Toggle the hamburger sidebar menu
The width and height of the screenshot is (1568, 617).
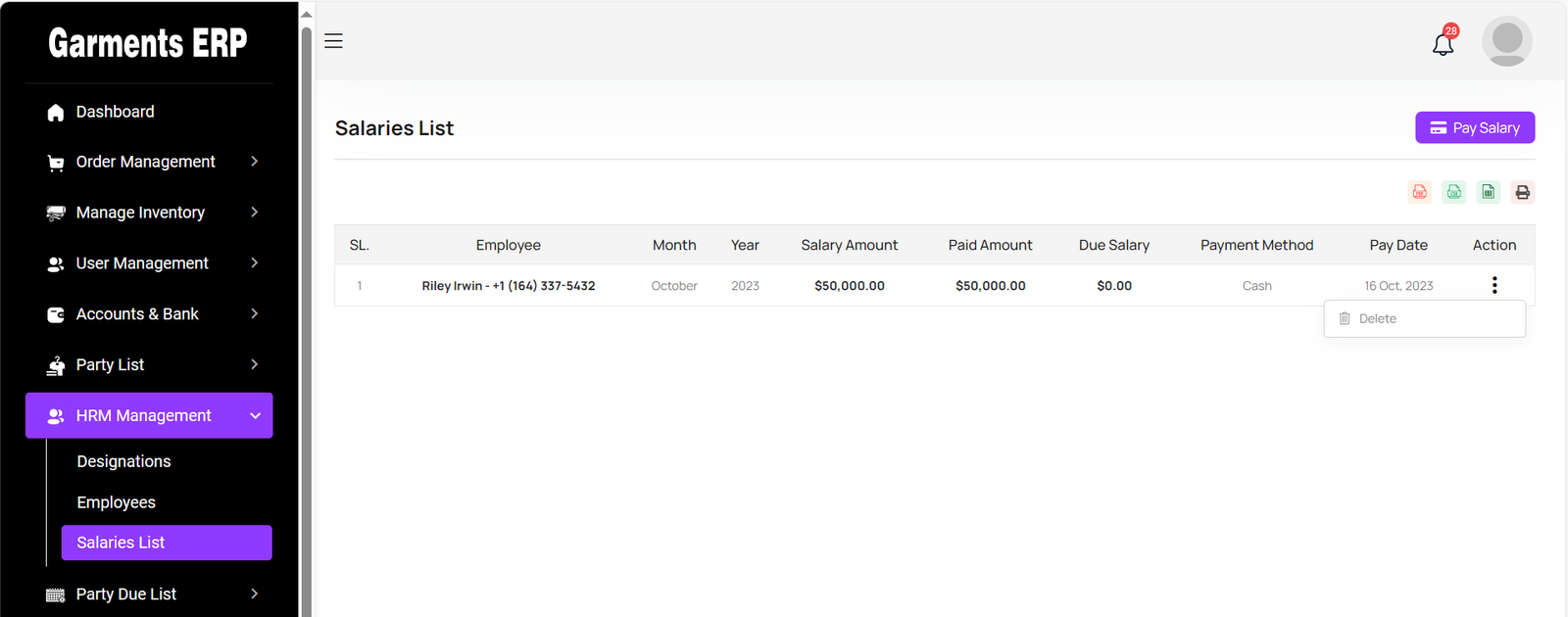pyautogui.click(x=333, y=41)
